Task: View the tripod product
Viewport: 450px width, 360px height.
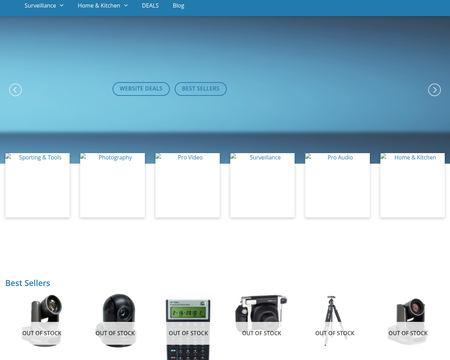Action: [x=335, y=321]
